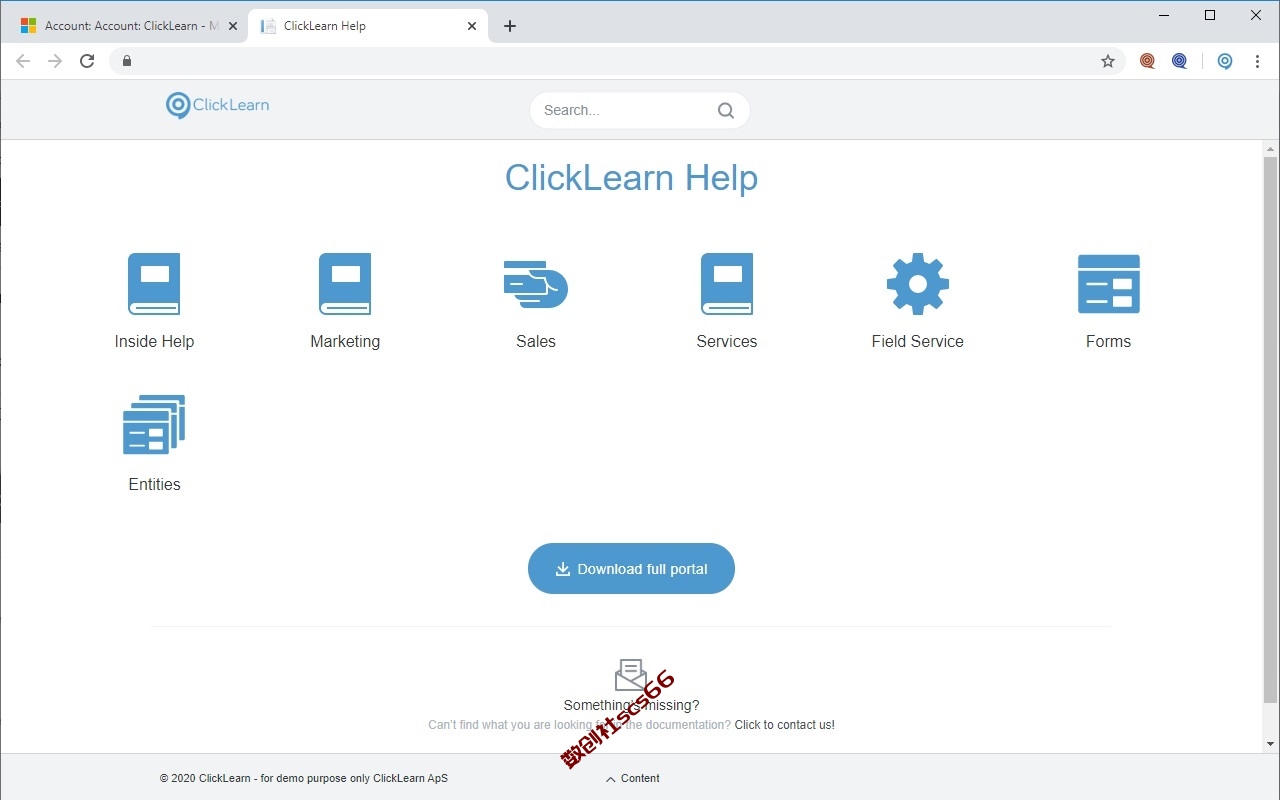Image resolution: width=1280 pixels, height=800 pixels.
Task: Click the Marketing label
Action: click(x=345, y=341)
